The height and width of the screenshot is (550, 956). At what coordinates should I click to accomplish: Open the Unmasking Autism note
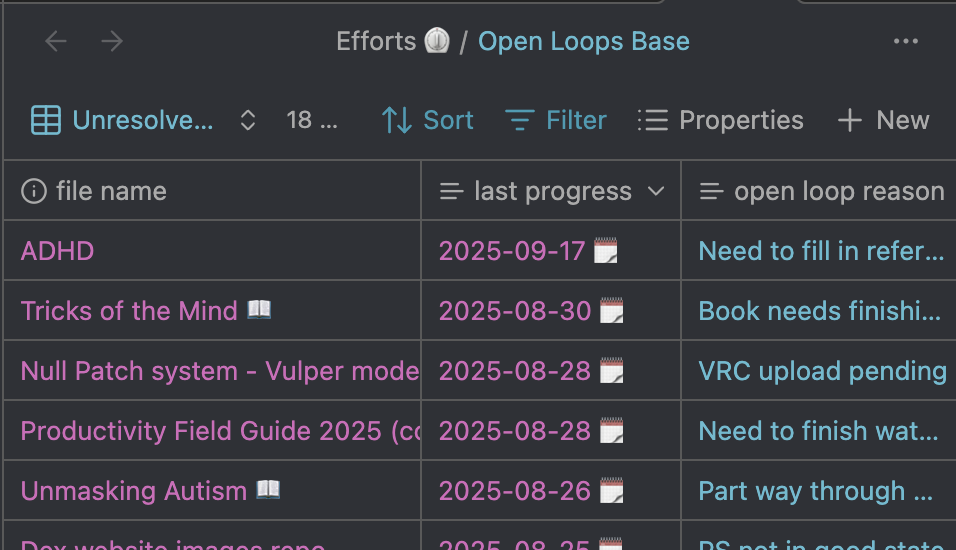coord(133,491)
